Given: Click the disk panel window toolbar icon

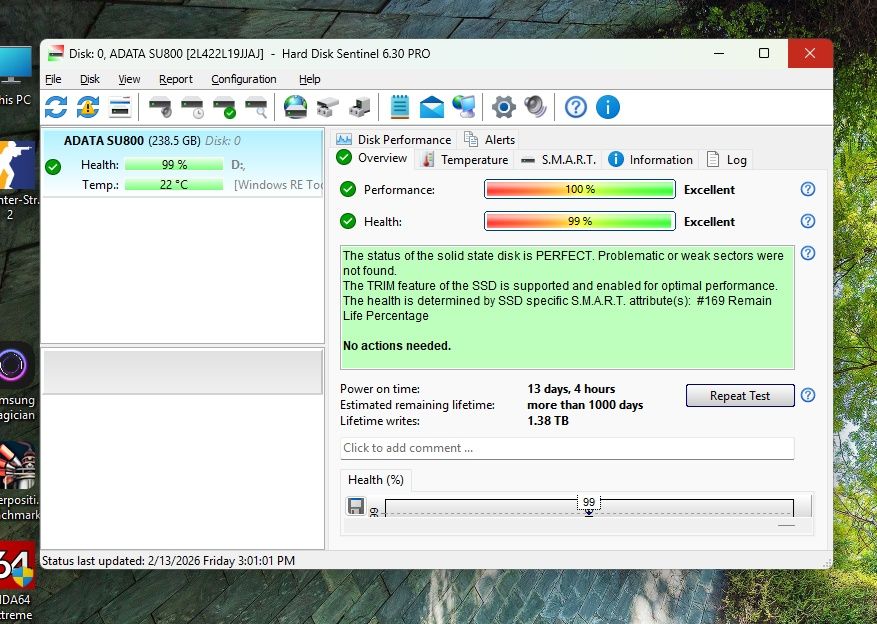Looking at the screenshot, I should coord(120,107).
